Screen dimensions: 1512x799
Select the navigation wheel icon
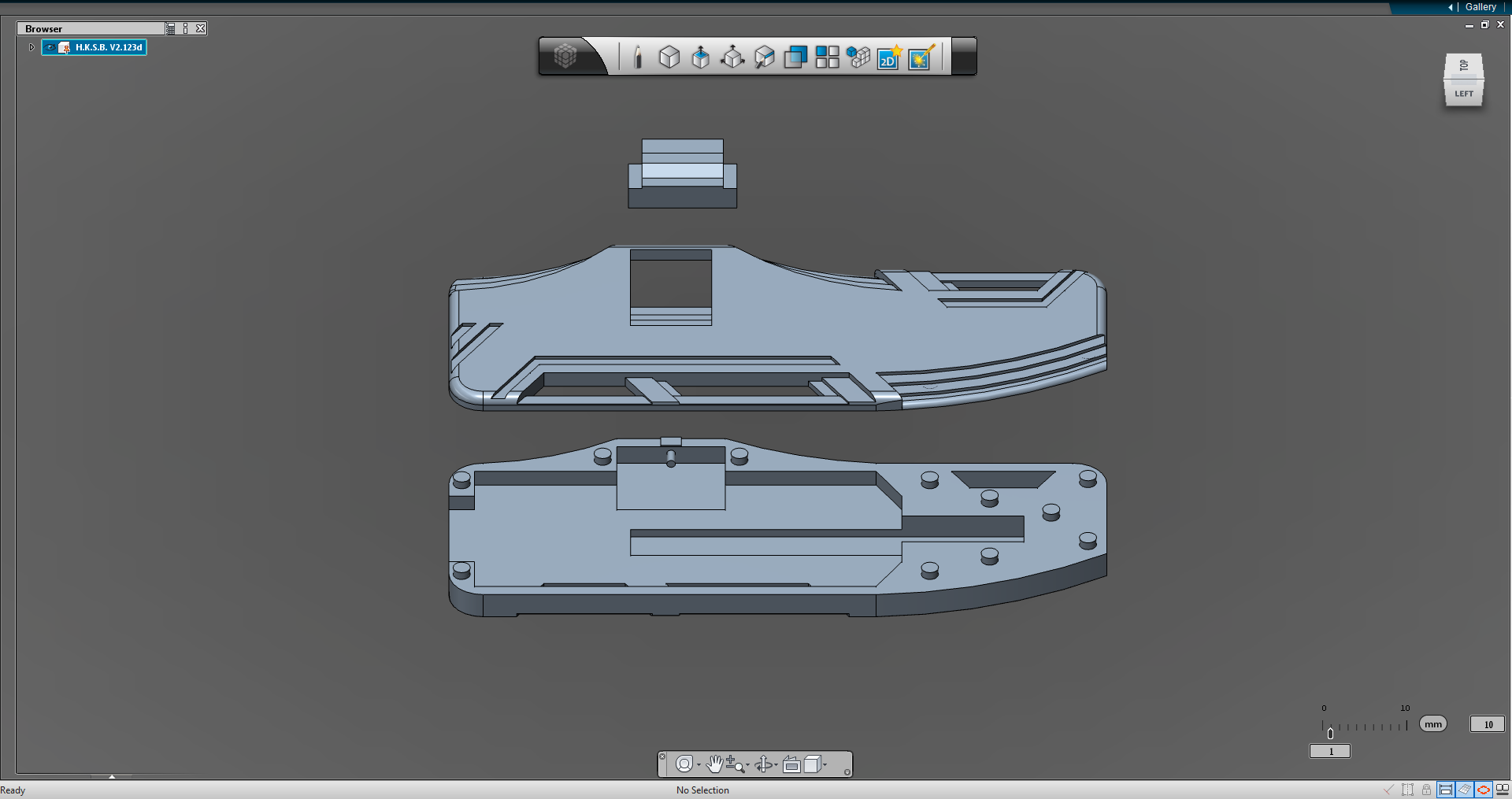click(684, 764)
